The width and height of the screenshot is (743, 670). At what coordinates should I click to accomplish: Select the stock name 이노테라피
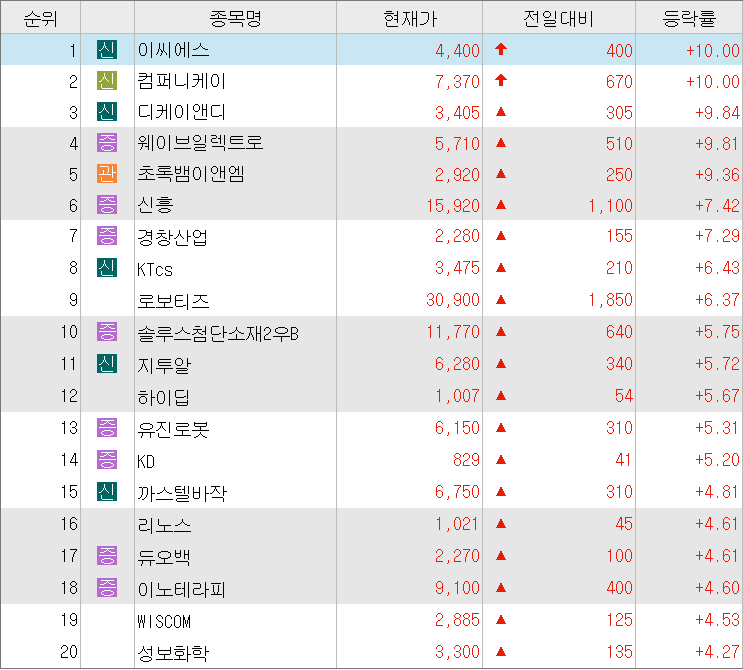pyautogui.click(x=181, y=589)
